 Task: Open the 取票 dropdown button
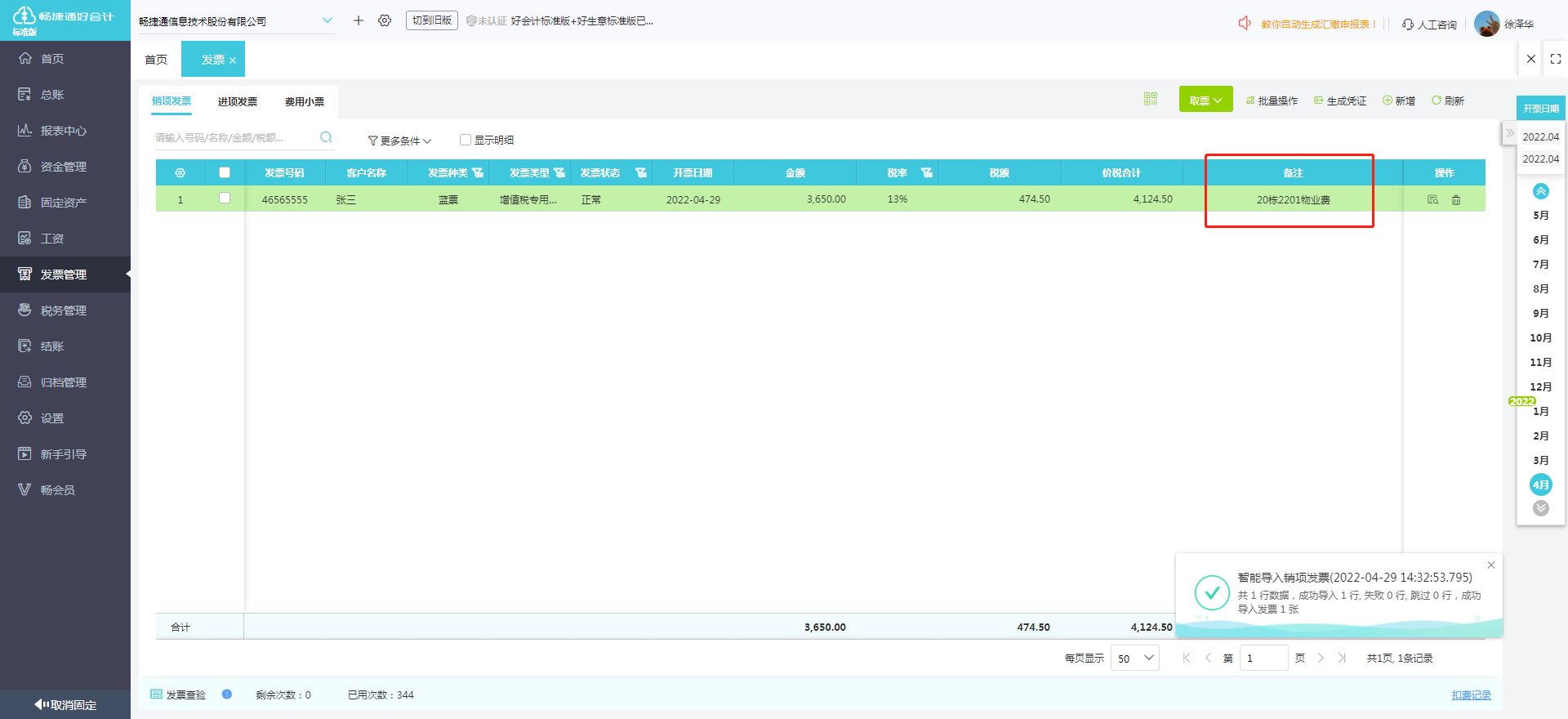click(x=1205, y=100)
